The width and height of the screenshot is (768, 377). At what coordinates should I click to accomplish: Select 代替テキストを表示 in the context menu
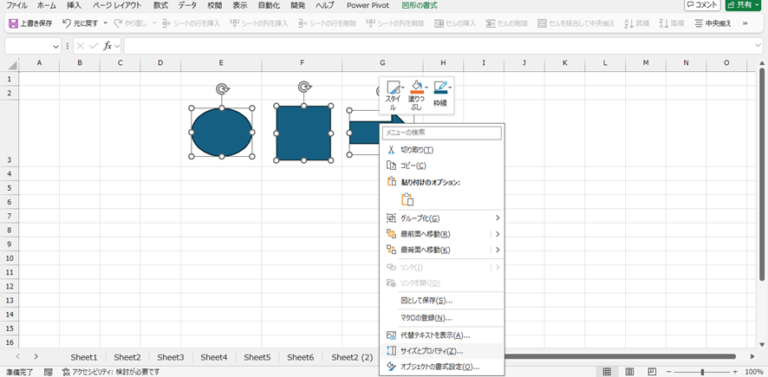point(442,335)
